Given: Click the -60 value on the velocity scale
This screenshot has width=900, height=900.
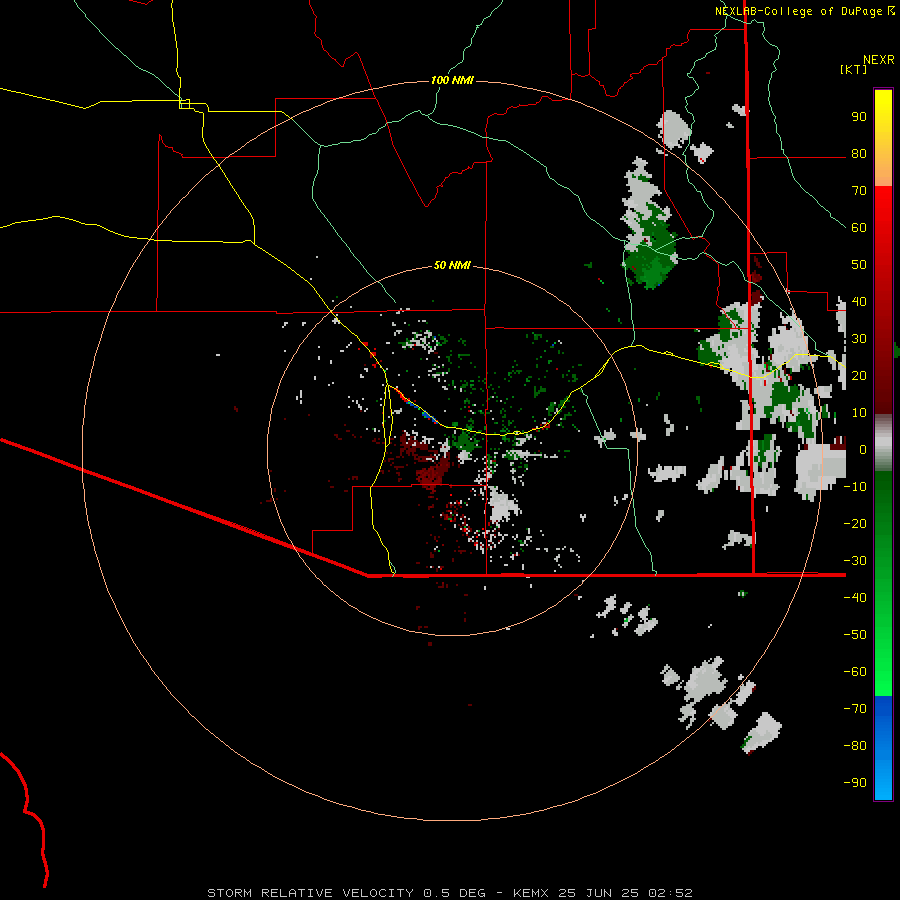Looking at the screenshot, I should pos(855,672).
